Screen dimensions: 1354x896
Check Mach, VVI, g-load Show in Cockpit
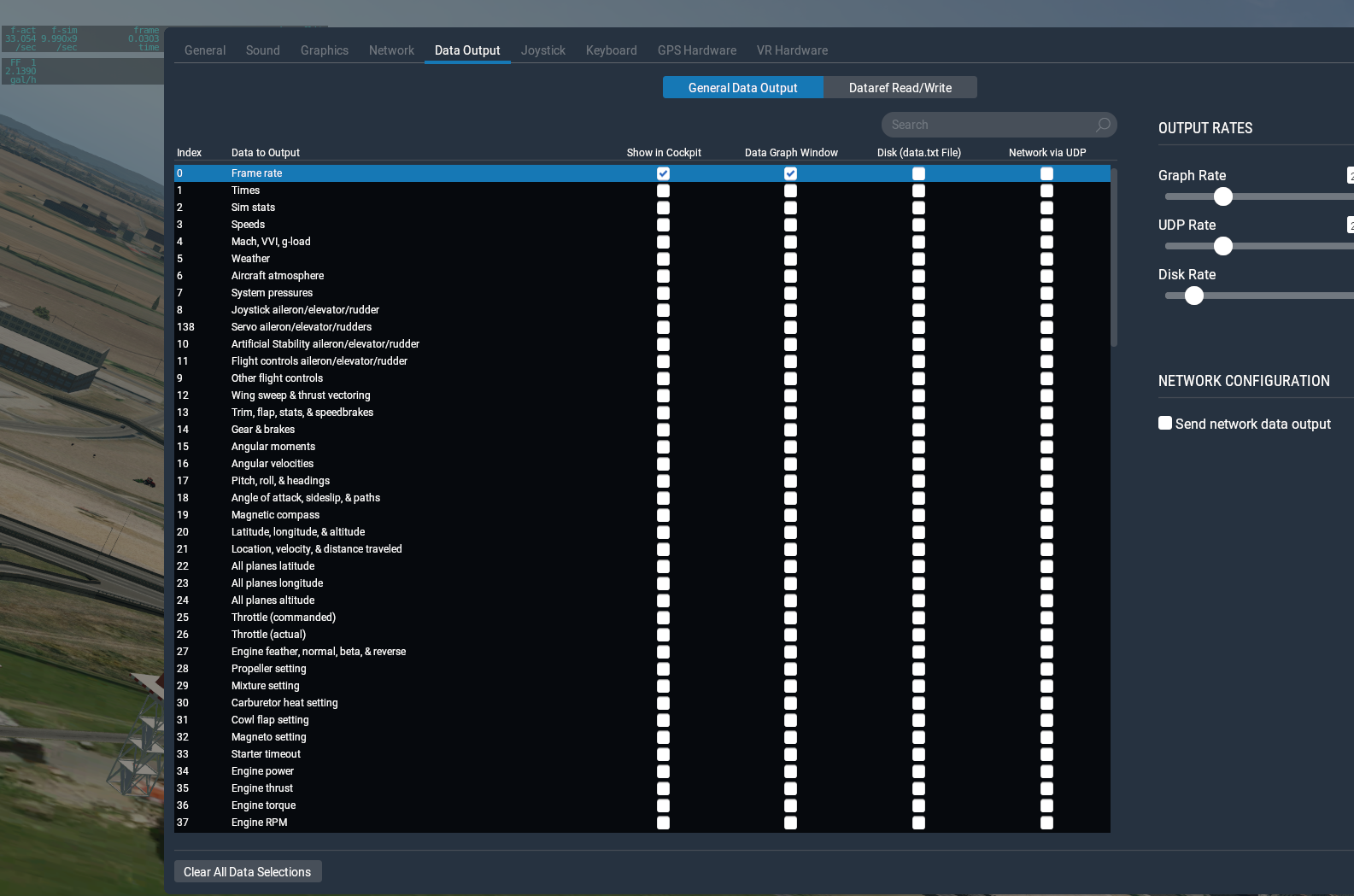tap(663, 242)
